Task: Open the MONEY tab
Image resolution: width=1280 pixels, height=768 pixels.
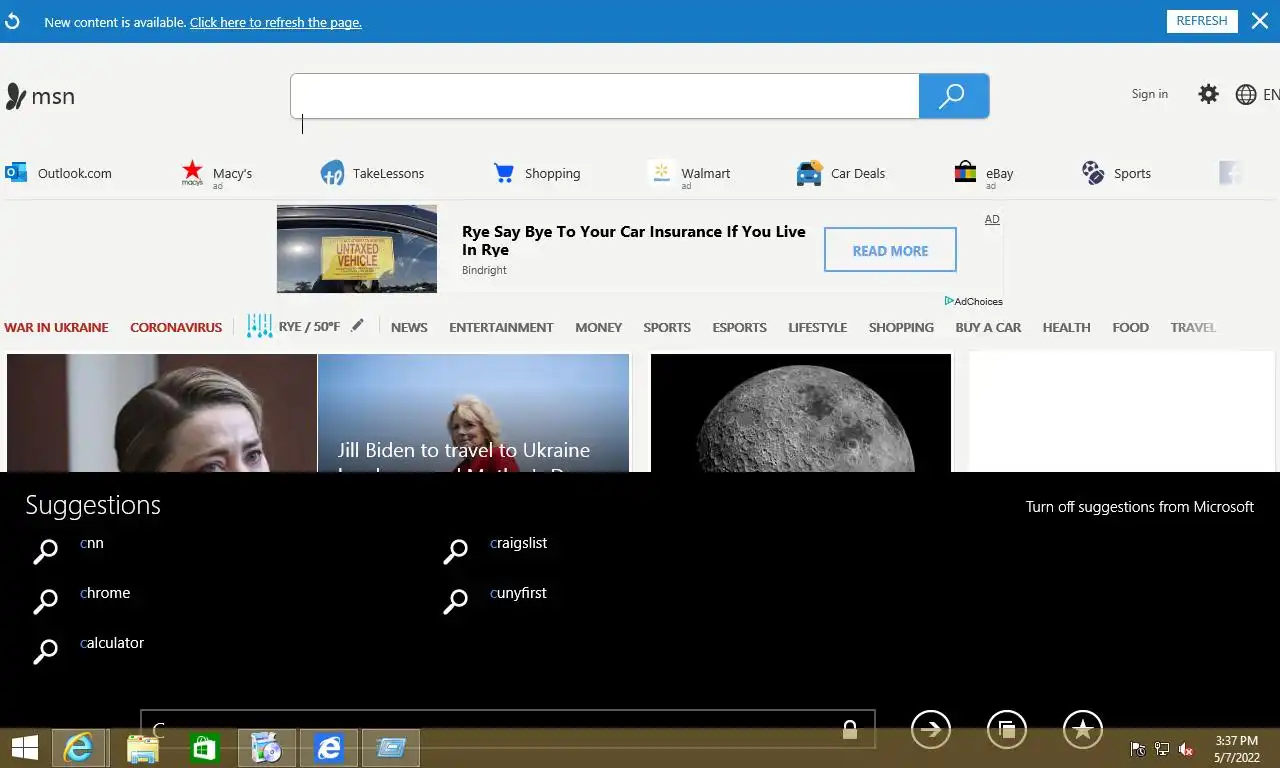Action: [598, 327]
